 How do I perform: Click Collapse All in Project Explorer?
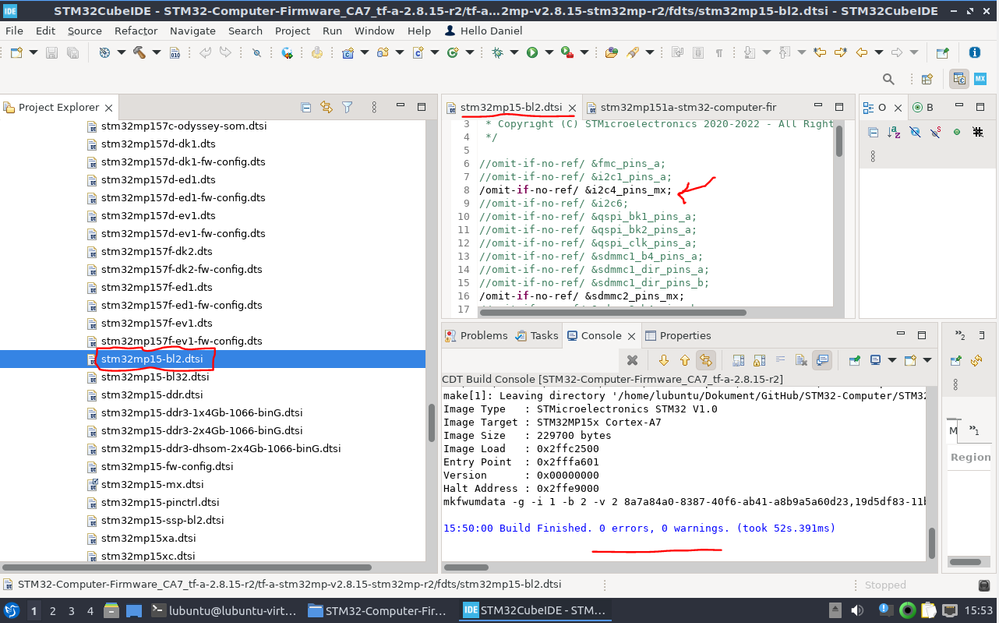pos(306,107)
